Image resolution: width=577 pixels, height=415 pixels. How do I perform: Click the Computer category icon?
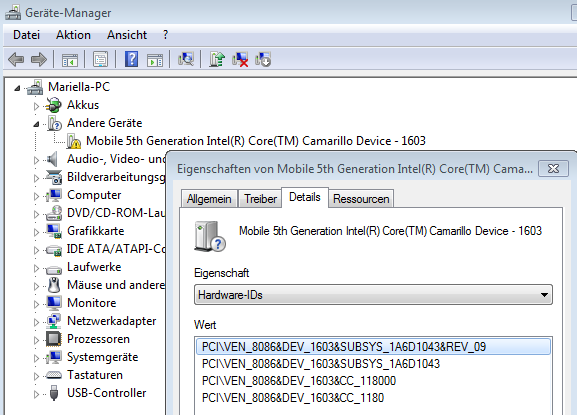click(54, 195)
